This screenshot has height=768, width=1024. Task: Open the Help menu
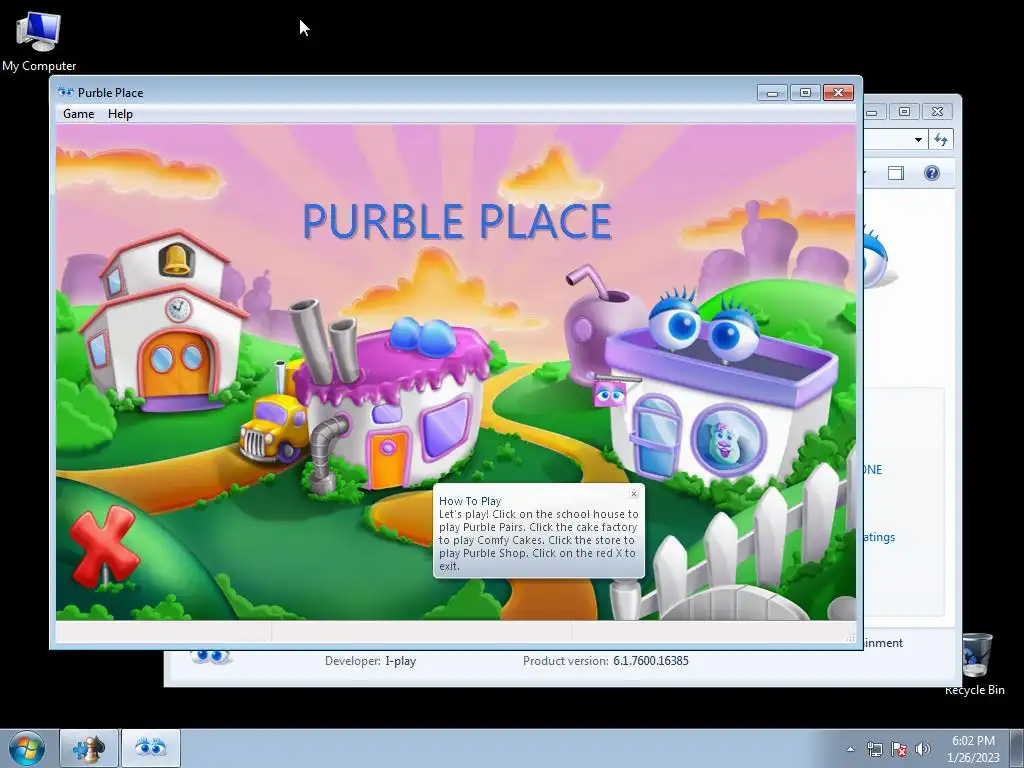pyautogui.click(x=120, y=114)
